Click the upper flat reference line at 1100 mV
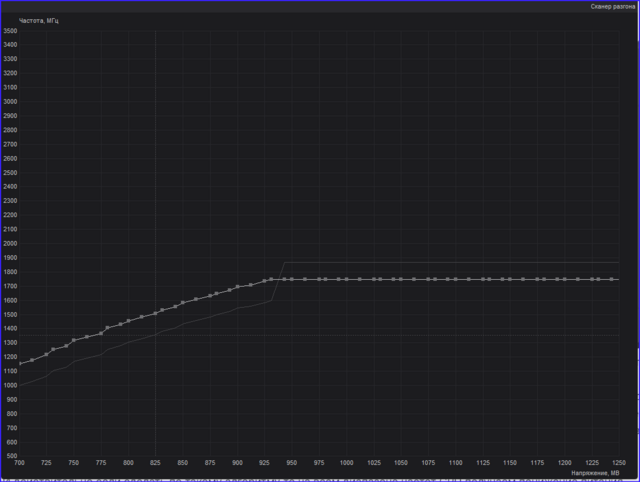The width and height of the screenshot is (640, 482). (455, 262)
